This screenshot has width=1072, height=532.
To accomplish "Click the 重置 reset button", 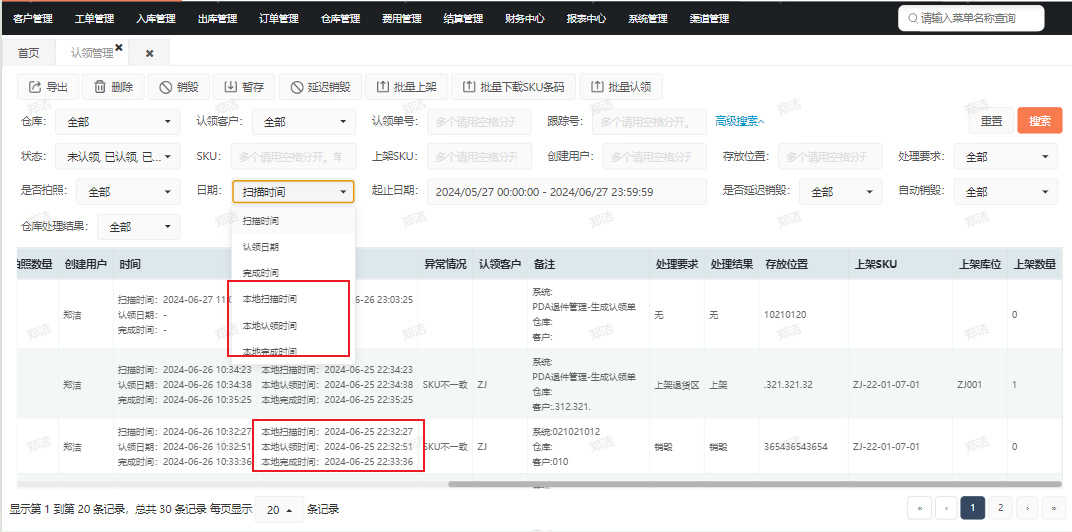I will click(991, 121).
